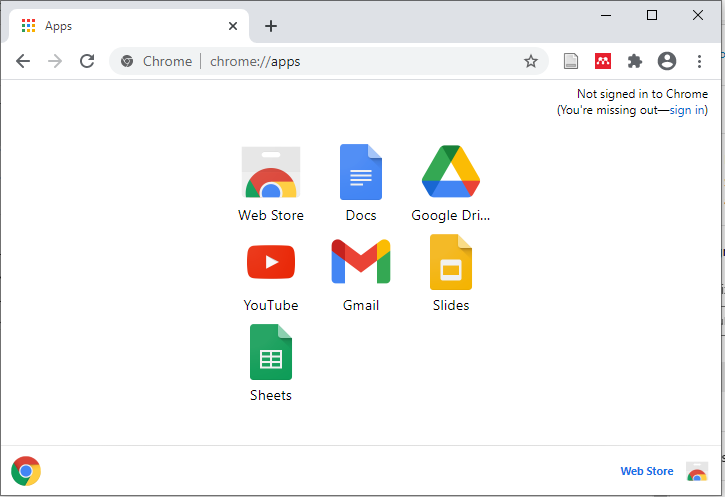Open the red extension icon in toolbar
Image resolution: width=725 pixels, height=497 pixels.
[603, 61]
